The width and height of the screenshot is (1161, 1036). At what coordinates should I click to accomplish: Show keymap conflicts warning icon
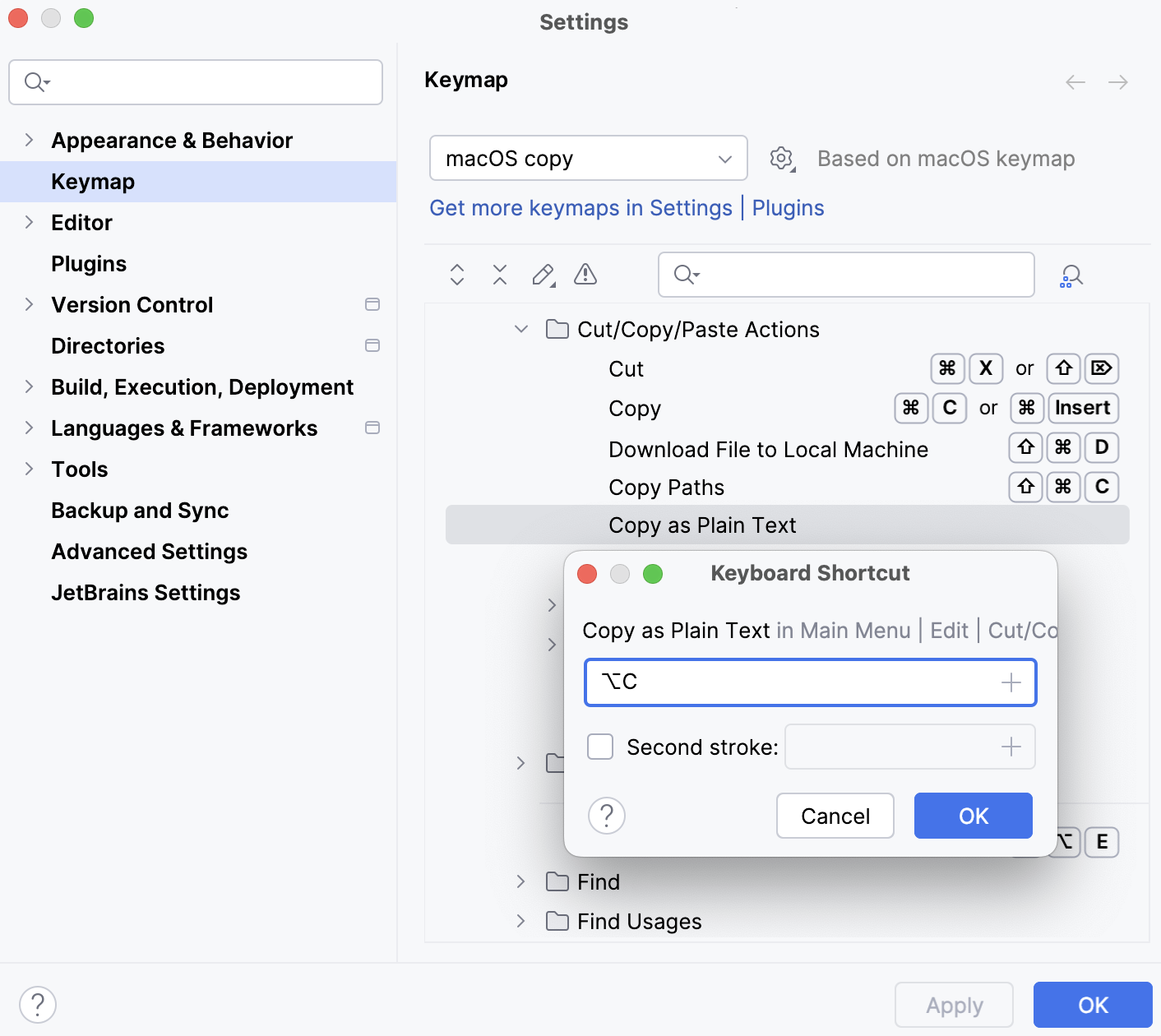(585, 275)
